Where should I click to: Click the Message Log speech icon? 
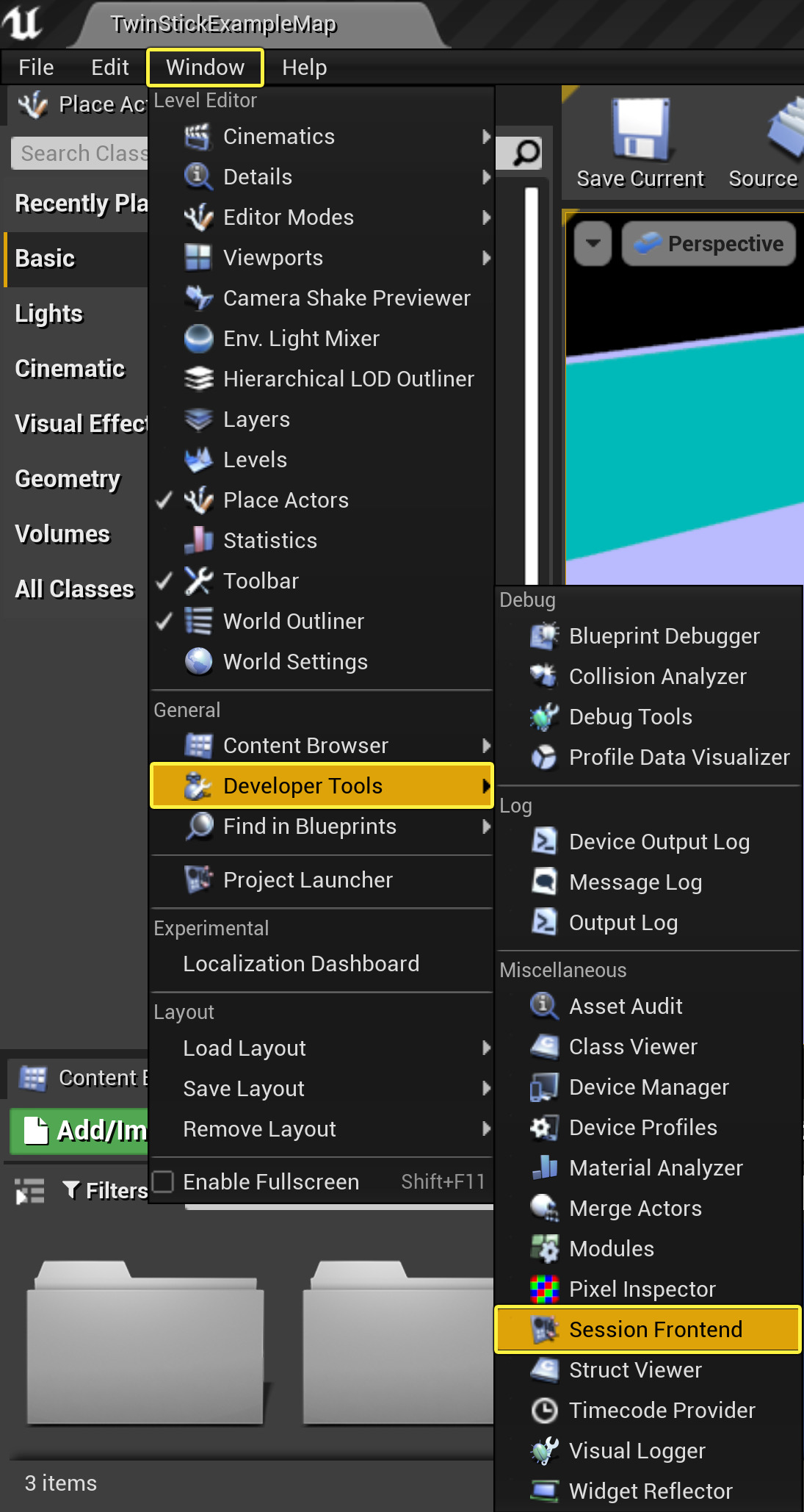coord(544,882)
